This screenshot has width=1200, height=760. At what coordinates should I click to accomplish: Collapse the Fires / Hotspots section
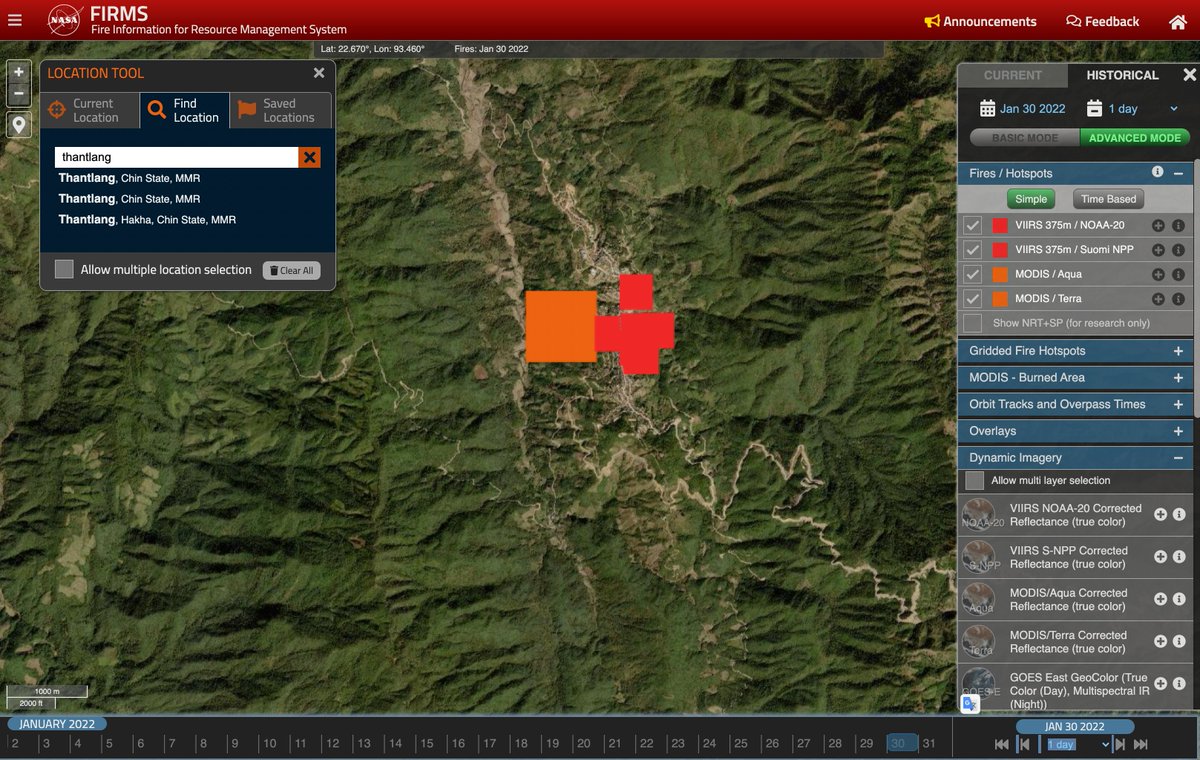1178,173
